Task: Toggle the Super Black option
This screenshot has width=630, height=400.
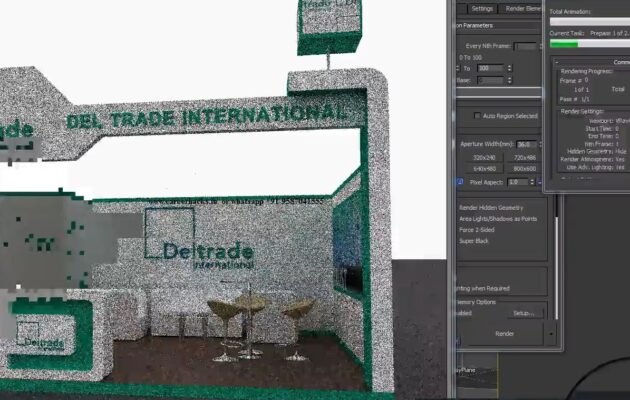Action: tap(474, 241)
